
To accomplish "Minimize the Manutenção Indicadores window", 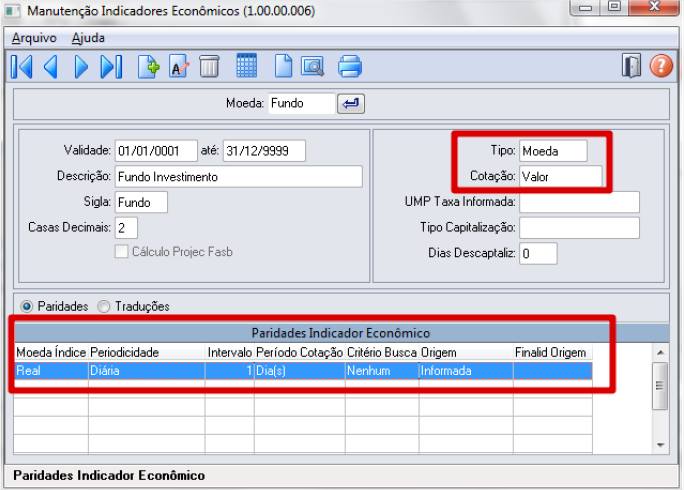I will click(x=585, y=7).
